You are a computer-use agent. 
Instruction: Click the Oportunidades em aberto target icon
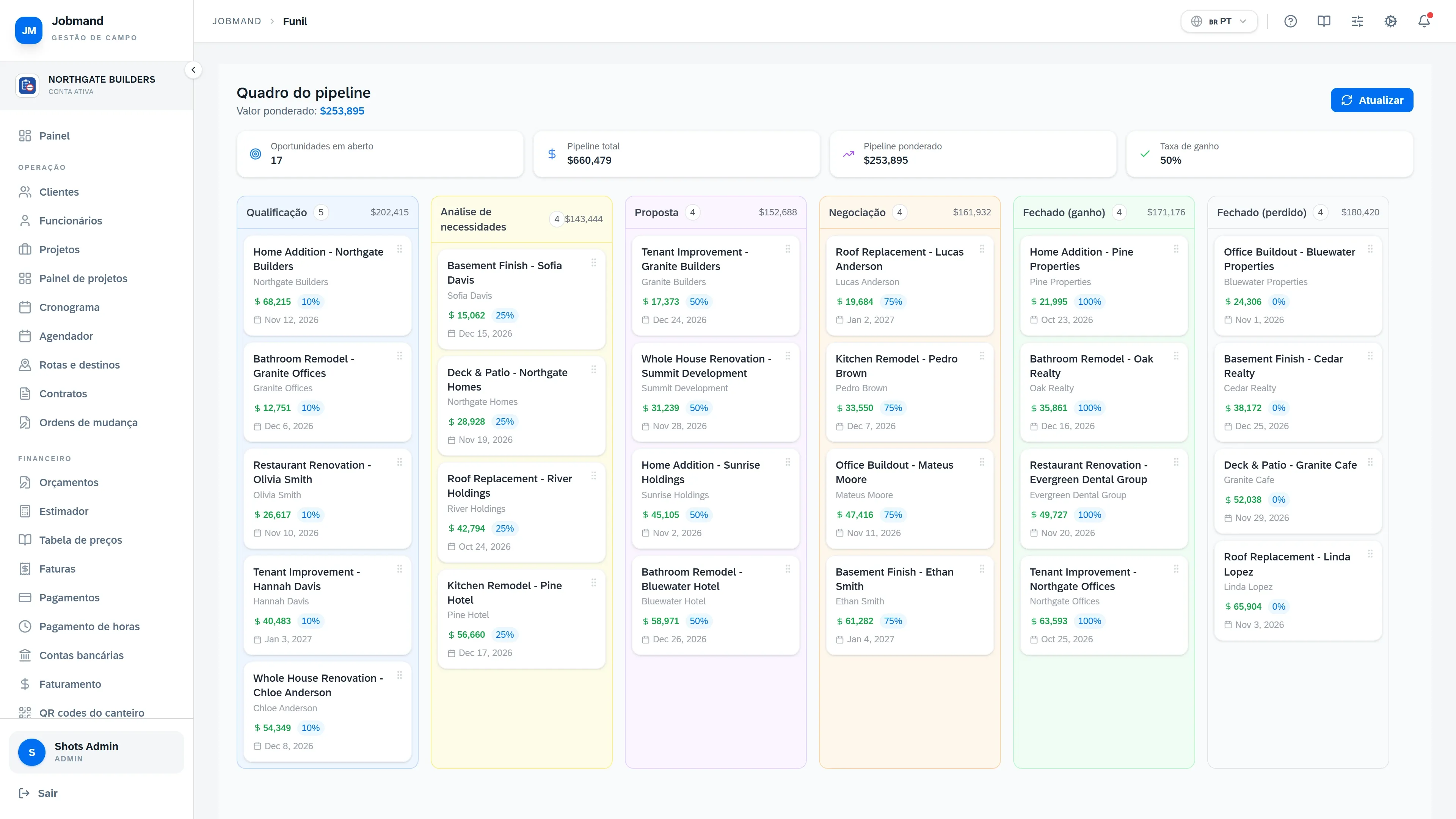[256, 154]
